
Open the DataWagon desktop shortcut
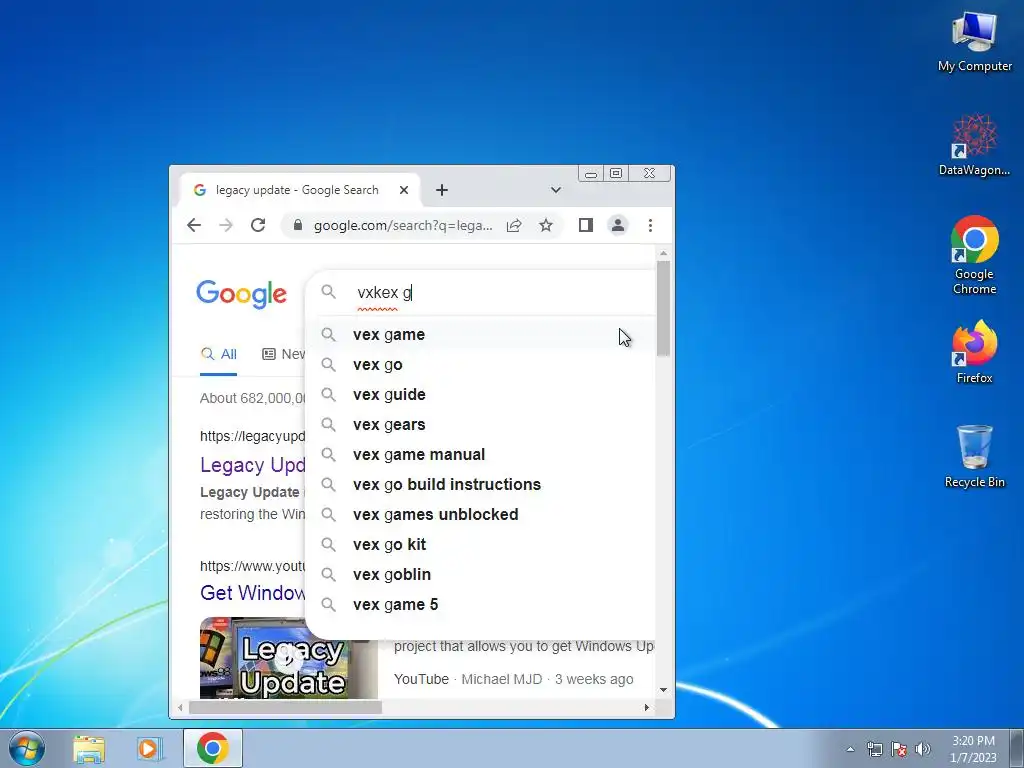[x=974, y=144]
